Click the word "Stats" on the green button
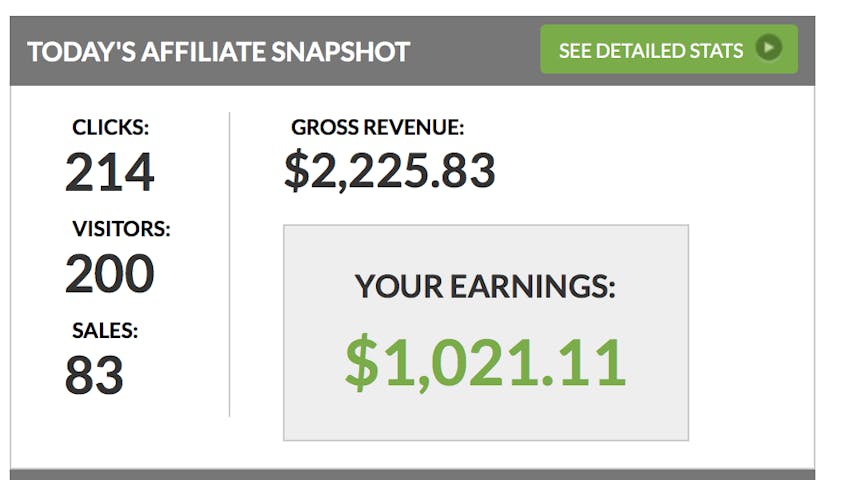The width and height of the screenshot is (848, 480). (716, 50)
